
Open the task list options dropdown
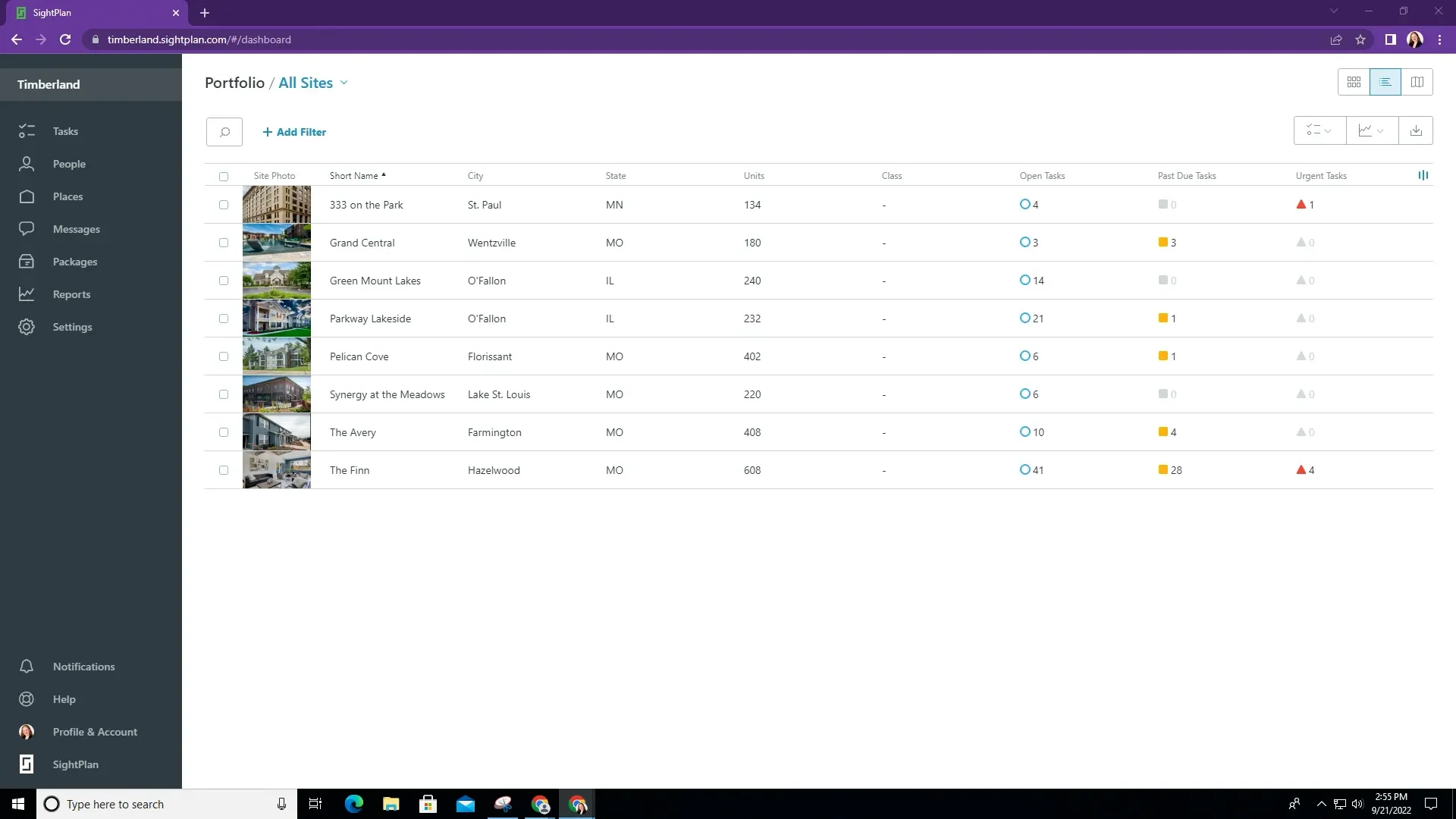(x=1319, y=130)
